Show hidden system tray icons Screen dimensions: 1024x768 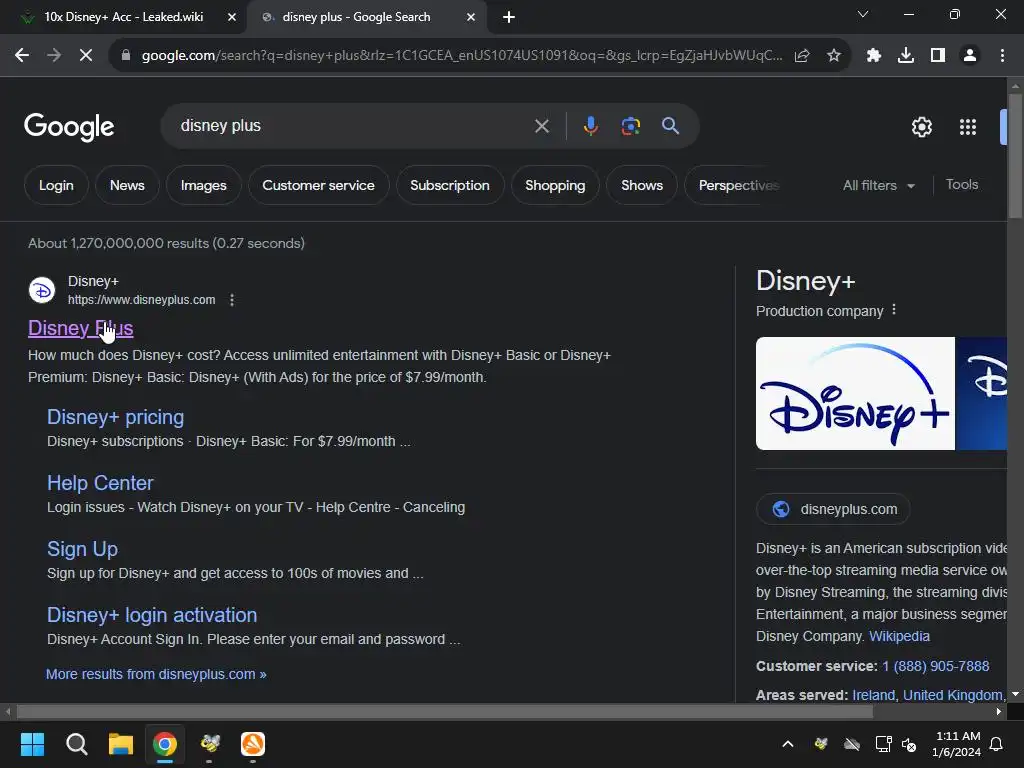tap(788, 744)
